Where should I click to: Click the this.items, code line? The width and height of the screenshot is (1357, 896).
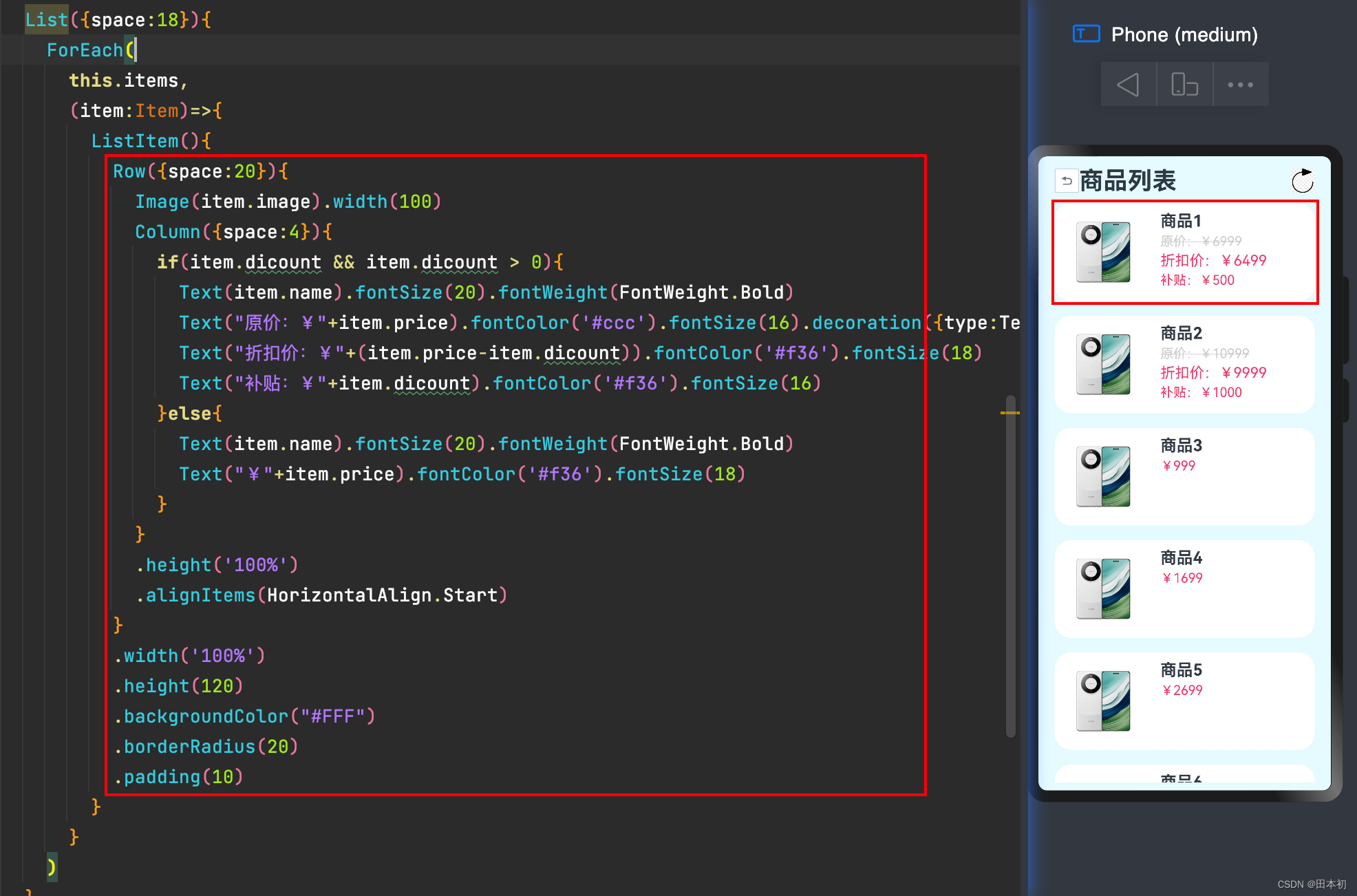pyautogui.click(x=128, y=81)
